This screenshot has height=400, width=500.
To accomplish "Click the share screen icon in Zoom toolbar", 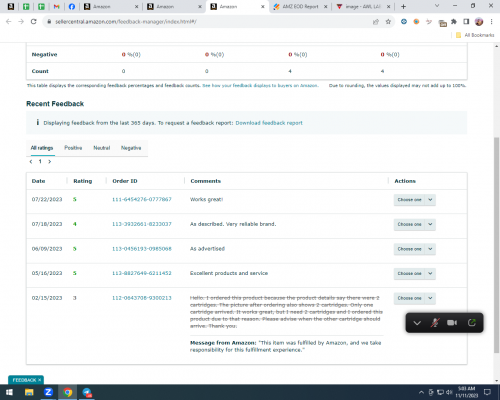I will click(x=472, y=323).
